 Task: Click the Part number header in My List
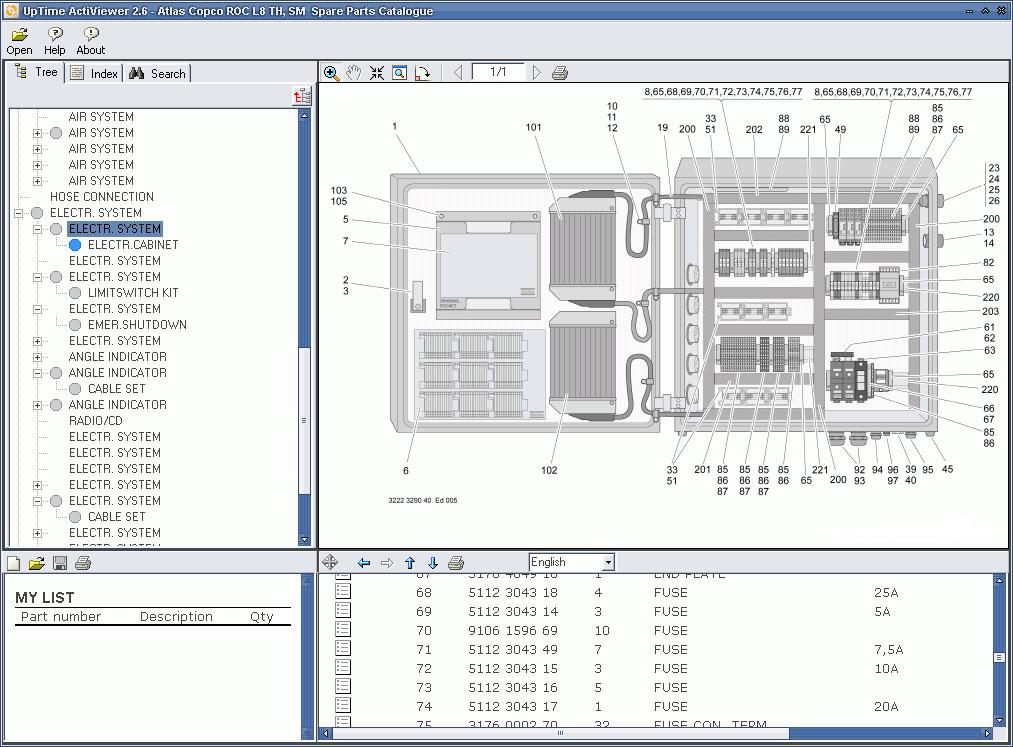pos(61,616)
